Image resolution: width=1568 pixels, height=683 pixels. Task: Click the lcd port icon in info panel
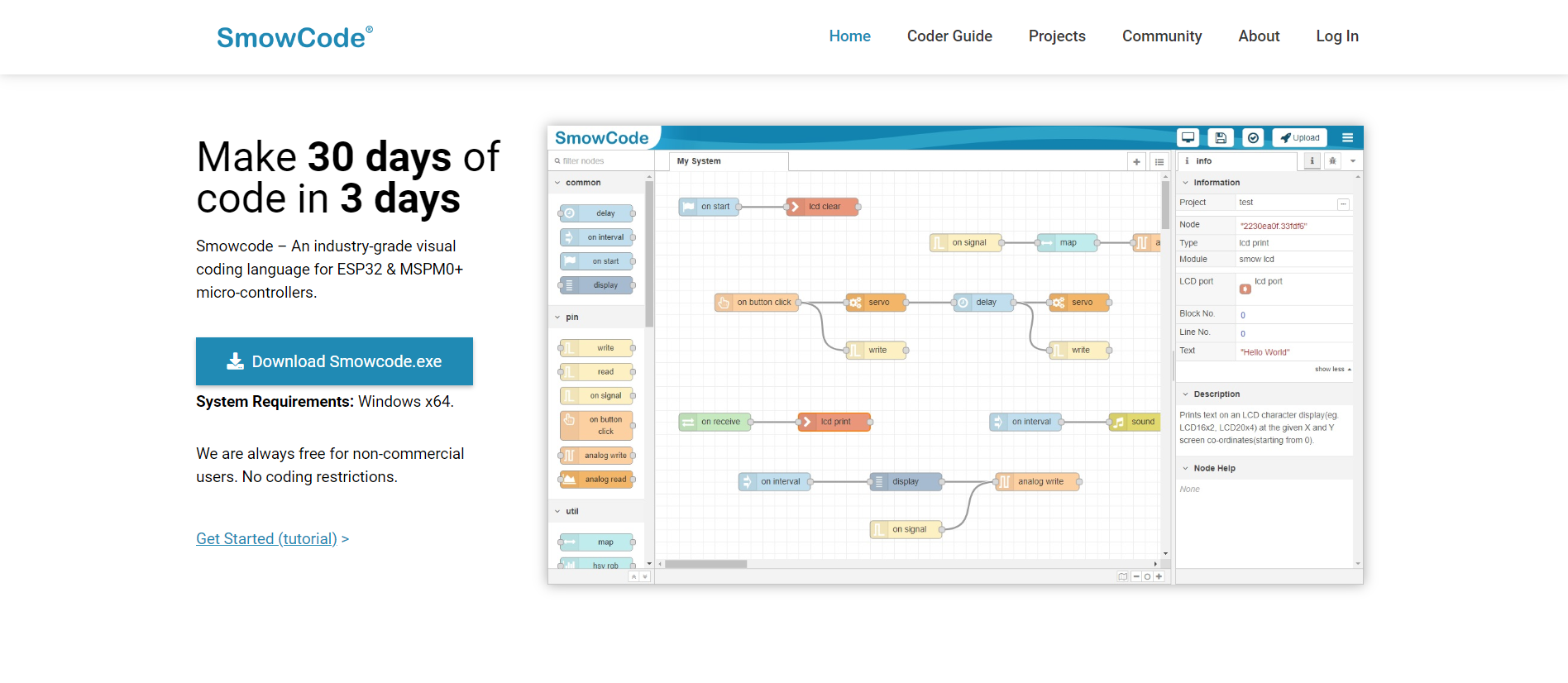(x=1245, y=289)
